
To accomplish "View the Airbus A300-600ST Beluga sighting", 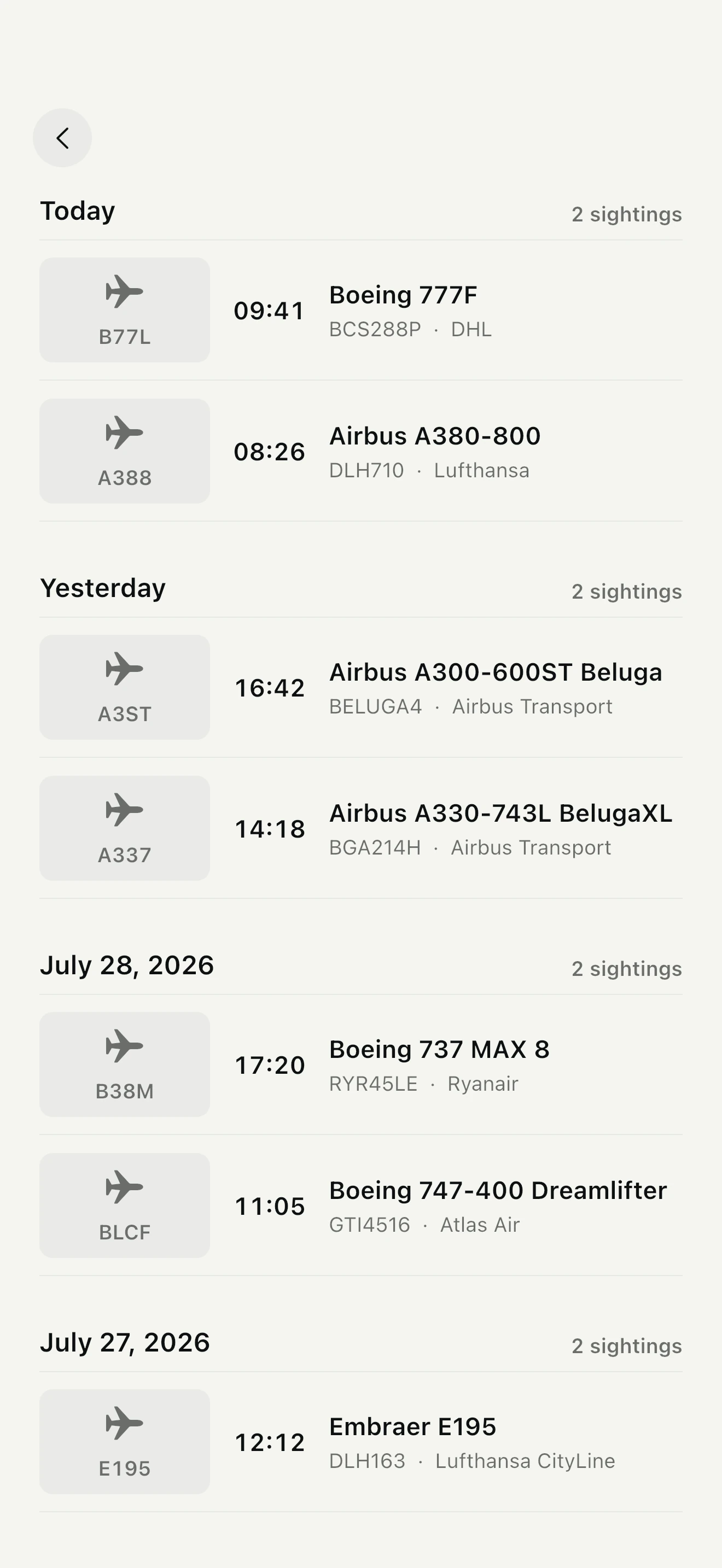I will click(x=361, y=688).
